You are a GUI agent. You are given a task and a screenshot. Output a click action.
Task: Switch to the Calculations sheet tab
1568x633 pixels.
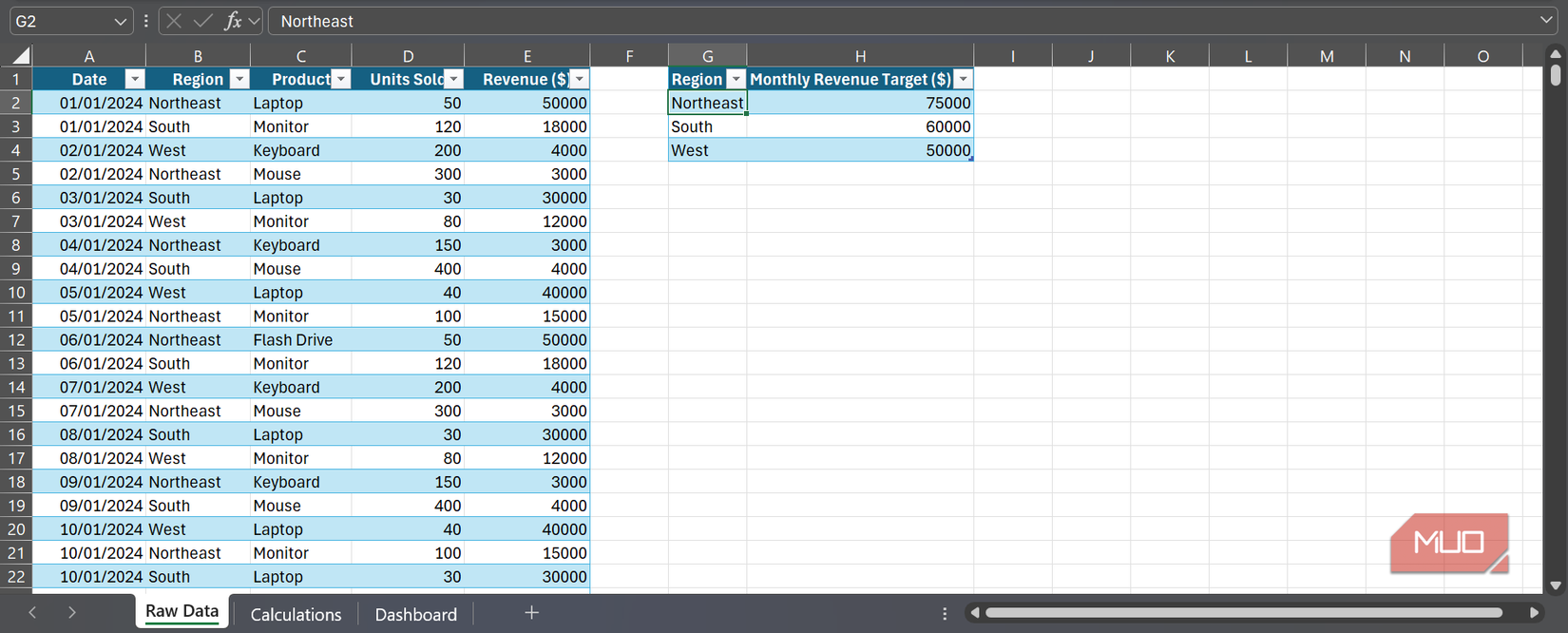coord(296,614)
